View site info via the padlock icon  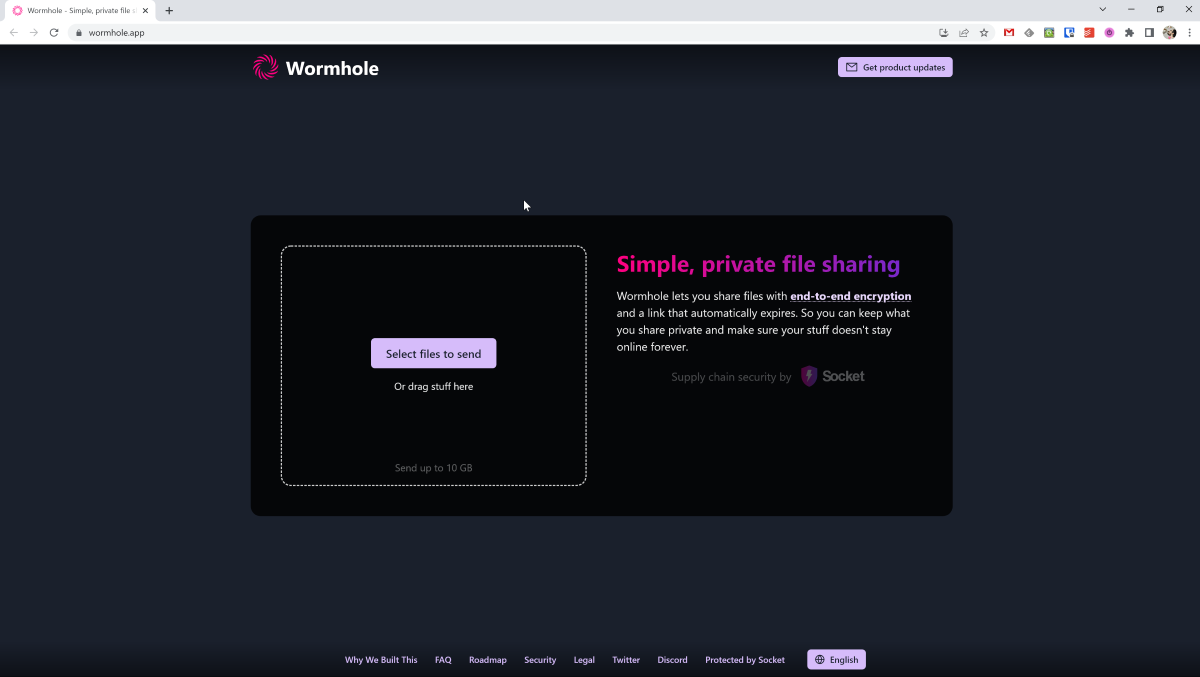click(79, 32)
